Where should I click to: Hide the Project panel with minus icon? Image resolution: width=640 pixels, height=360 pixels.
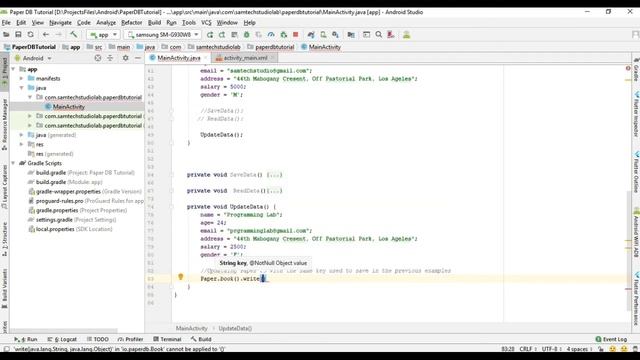tap(138, 58)
